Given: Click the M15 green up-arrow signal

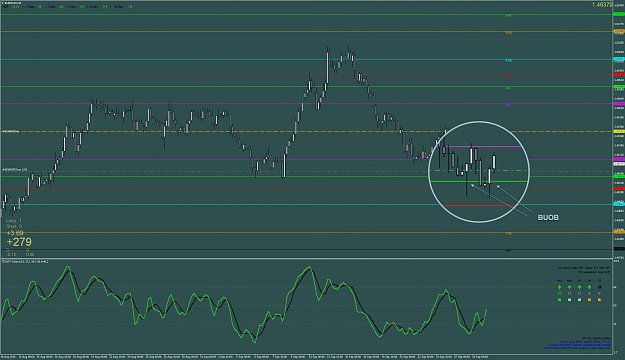Looking at the screenshot, I should 560,287.
